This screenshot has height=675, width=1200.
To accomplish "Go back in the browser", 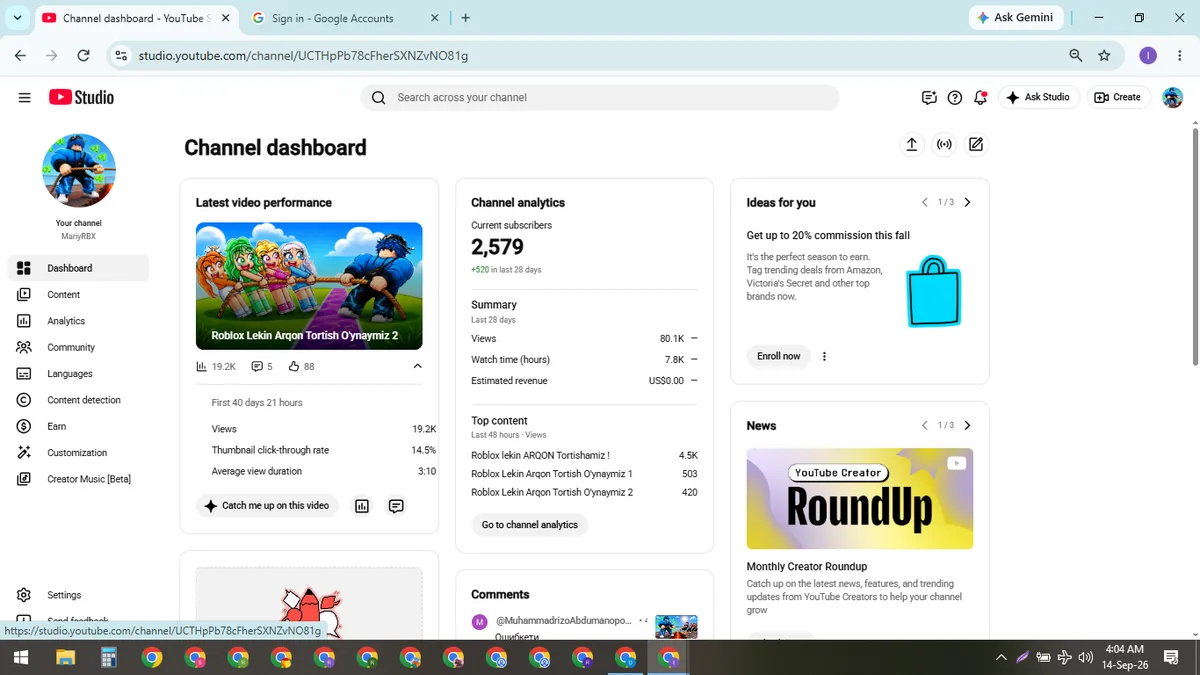I will click(x=20, y=56).
